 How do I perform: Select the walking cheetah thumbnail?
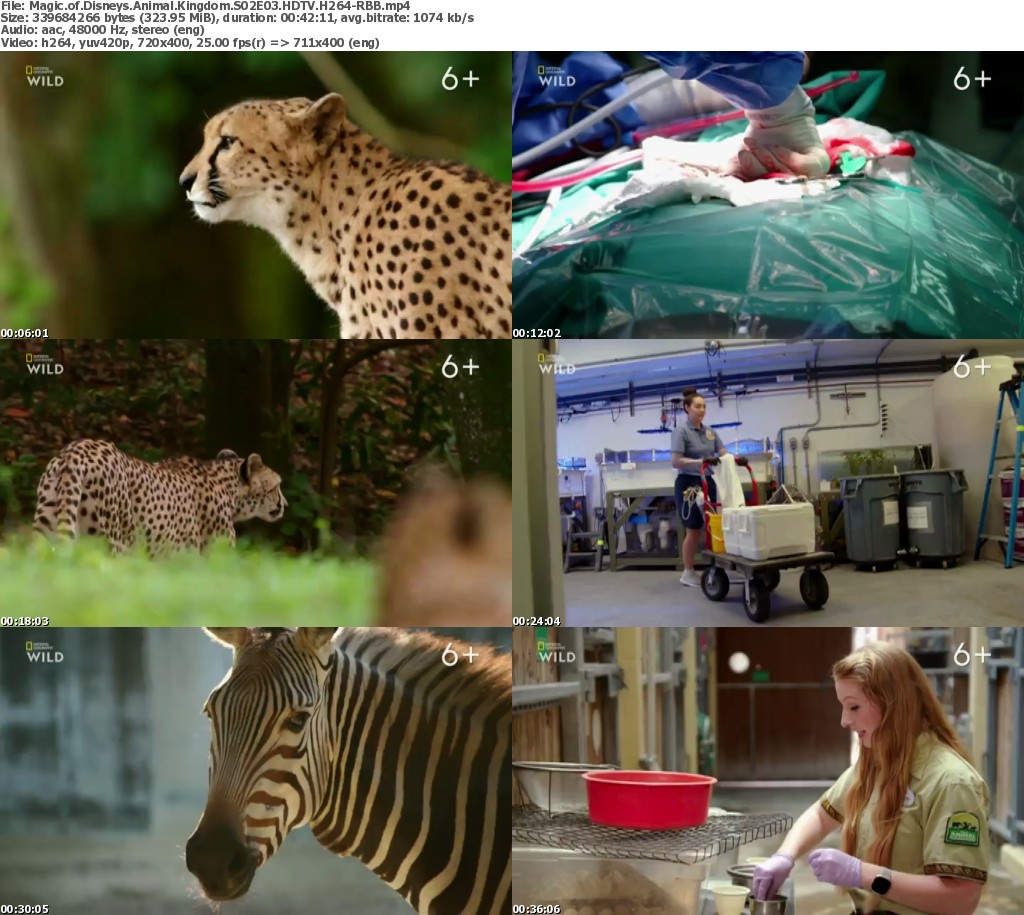256,483
